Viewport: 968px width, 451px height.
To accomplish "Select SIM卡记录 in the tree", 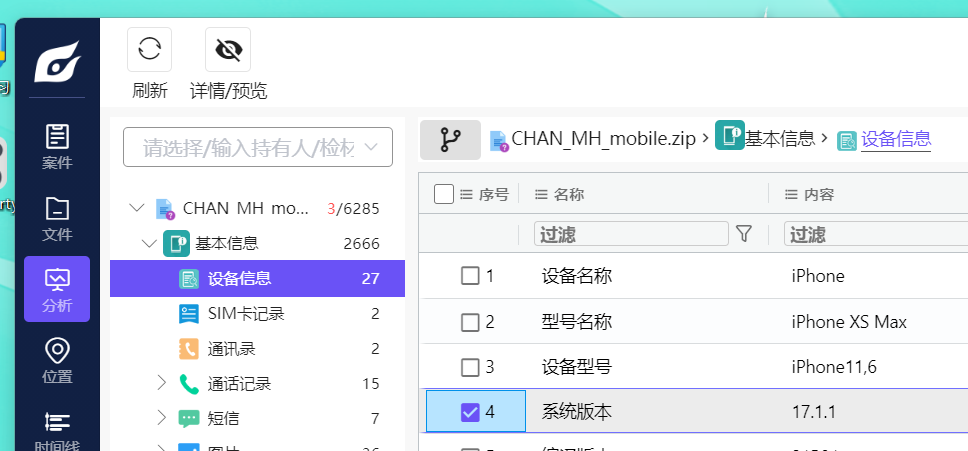I will click(246, 314).
